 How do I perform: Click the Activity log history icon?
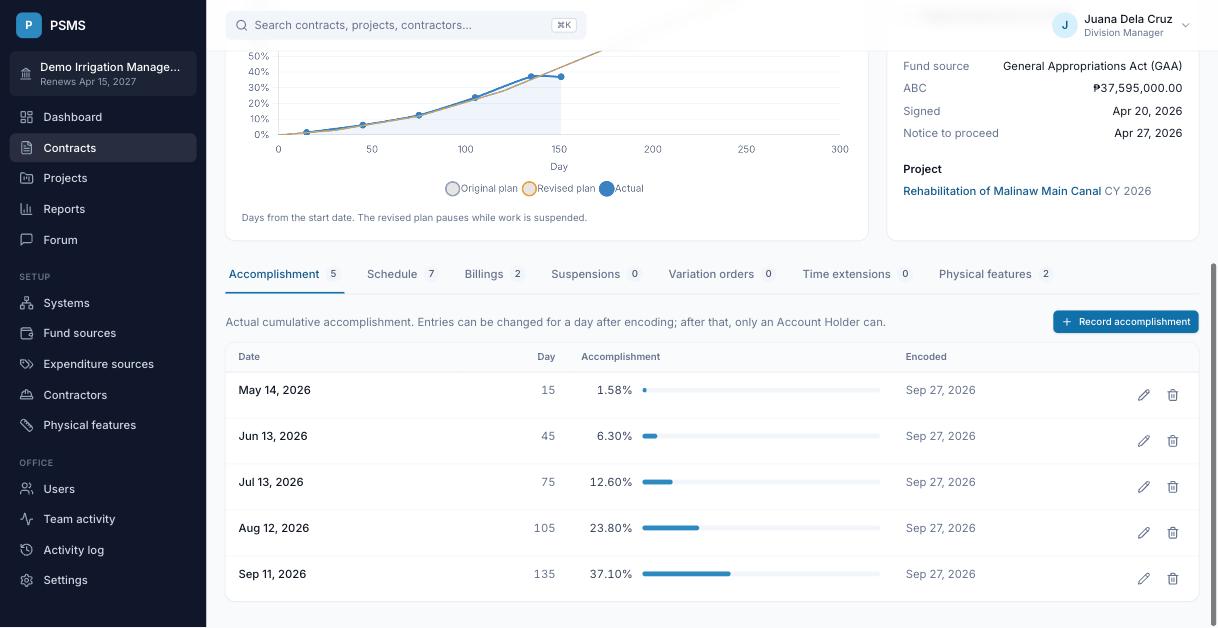click(x=26, y=550)
